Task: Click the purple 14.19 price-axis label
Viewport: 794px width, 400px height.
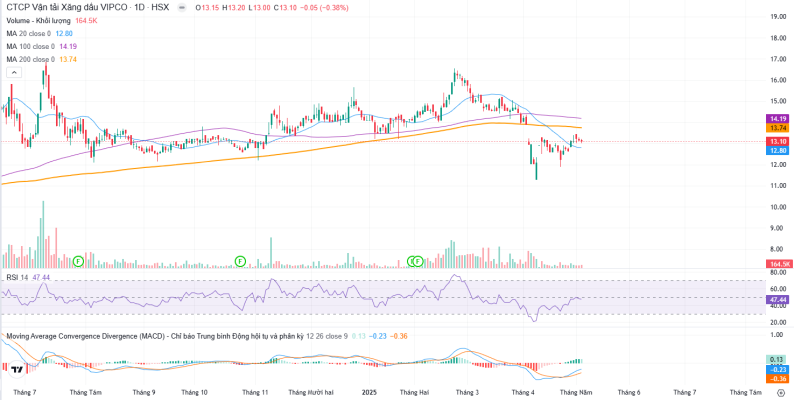Action: tap(777, 118)
